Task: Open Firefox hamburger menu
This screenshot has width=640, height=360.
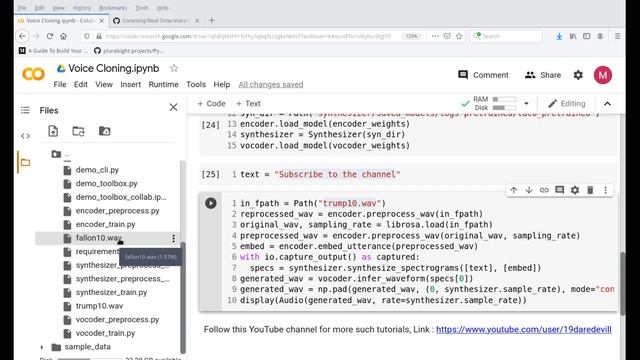Action: (617, 36)
